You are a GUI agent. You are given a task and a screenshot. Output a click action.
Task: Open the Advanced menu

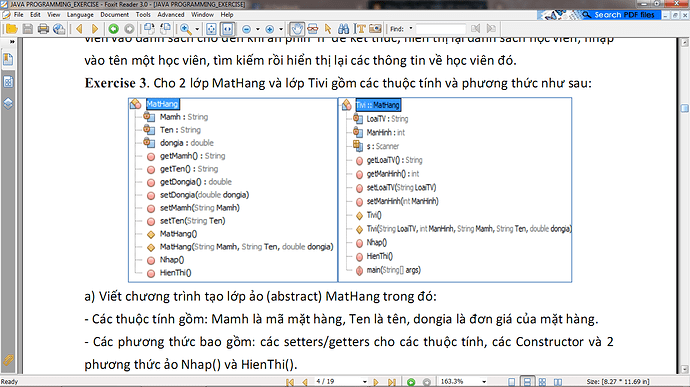(x=171, y=15)
